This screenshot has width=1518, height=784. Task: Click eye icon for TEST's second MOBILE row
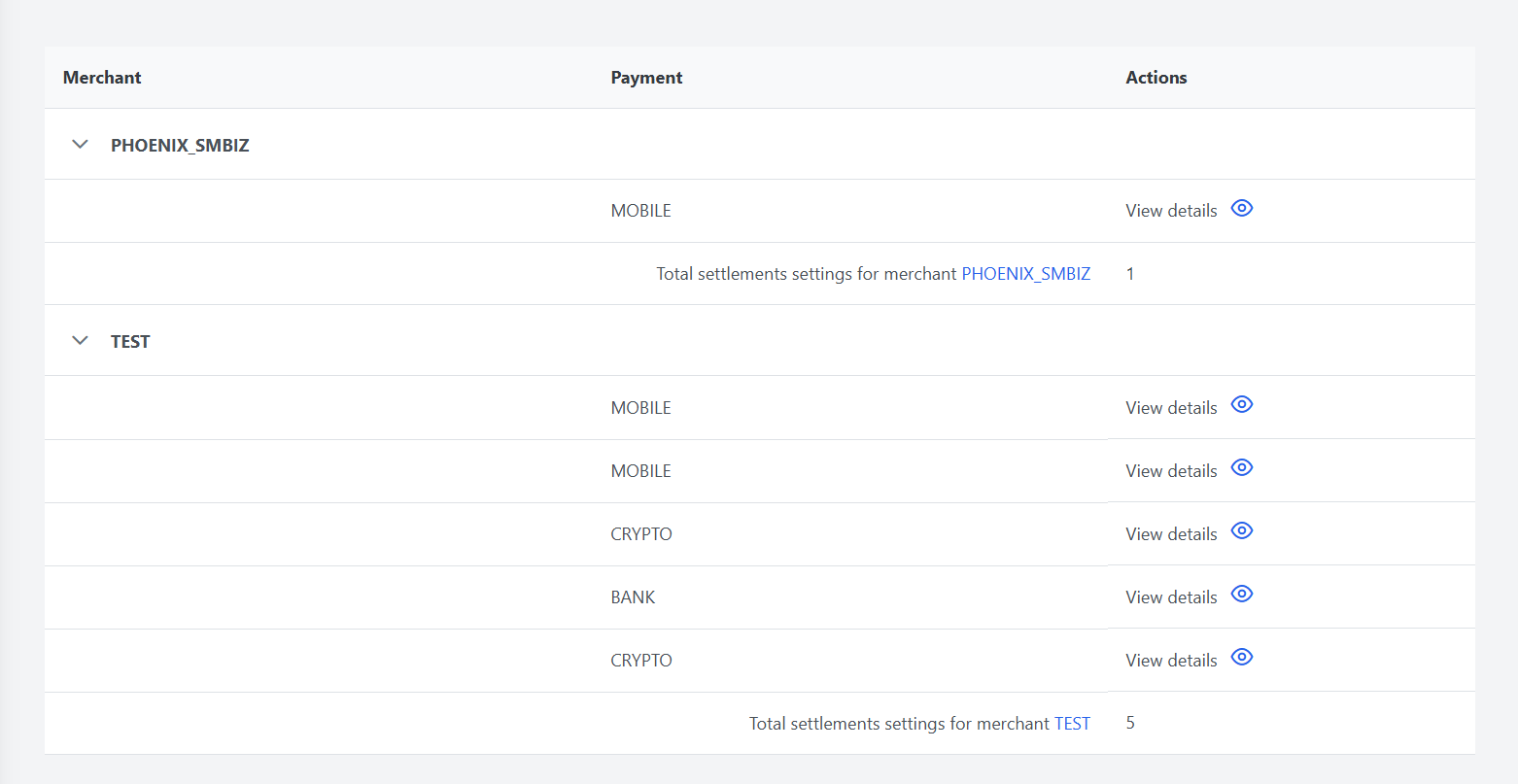point(1241,468)
